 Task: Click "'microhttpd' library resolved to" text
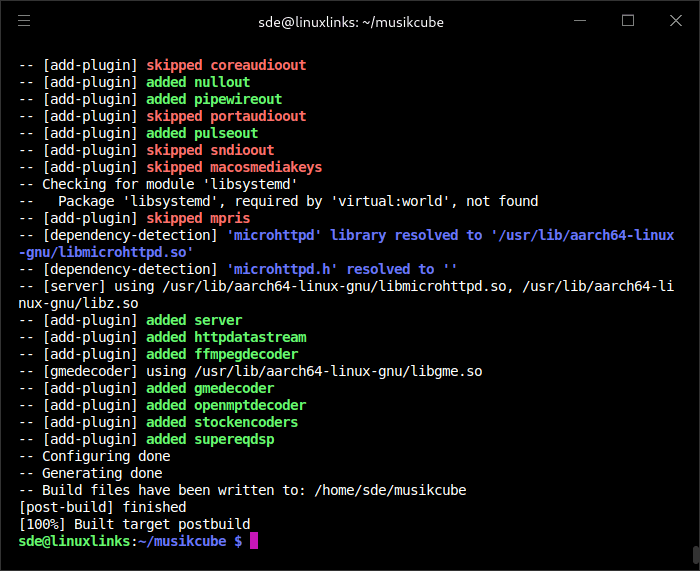354,235
